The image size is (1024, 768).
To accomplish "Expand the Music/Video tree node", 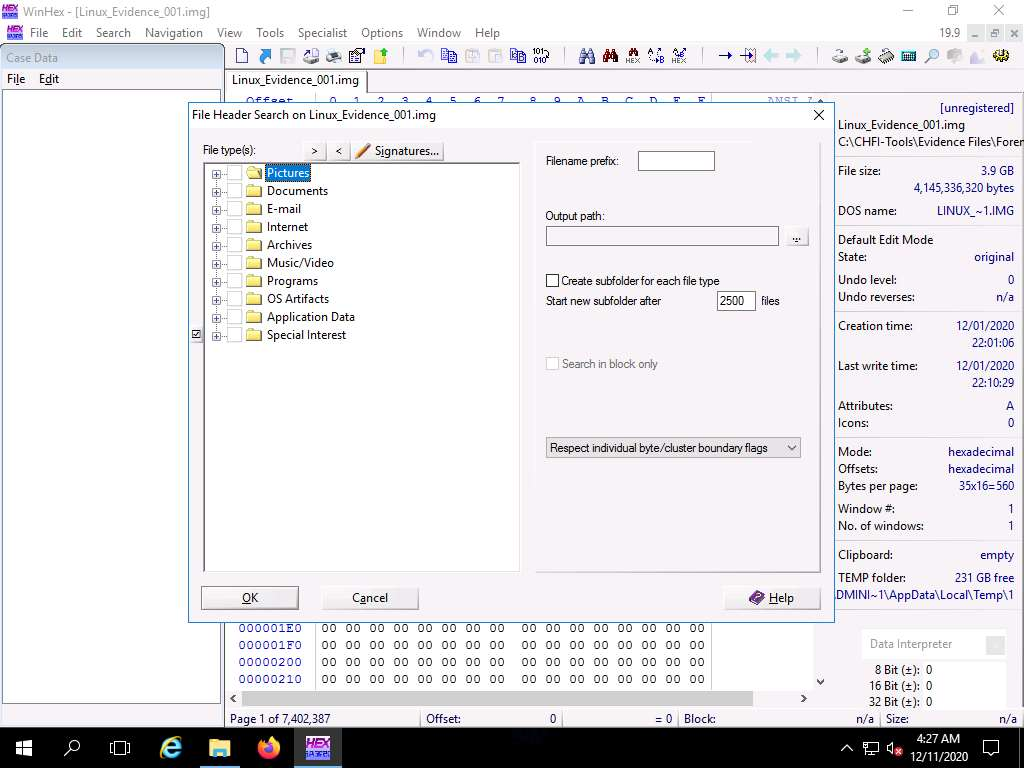I will pyautogui.click(x=216, y=264).
